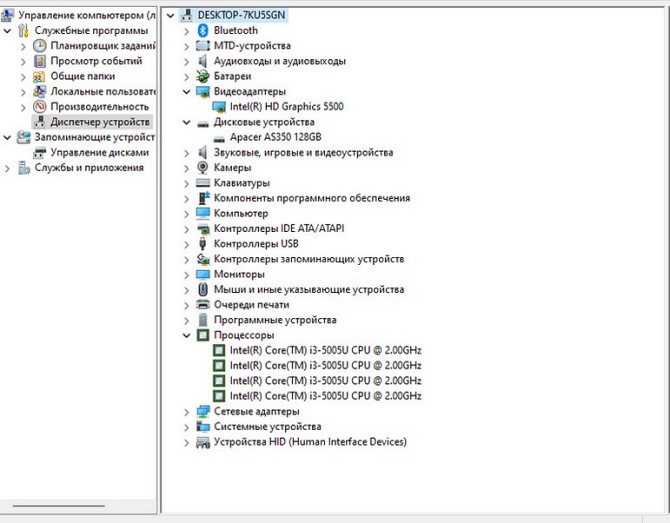The image size is (670, 523).
Task: Select the first Intel Core i3-5005U processor entry
Action: [x=325, y=351]
